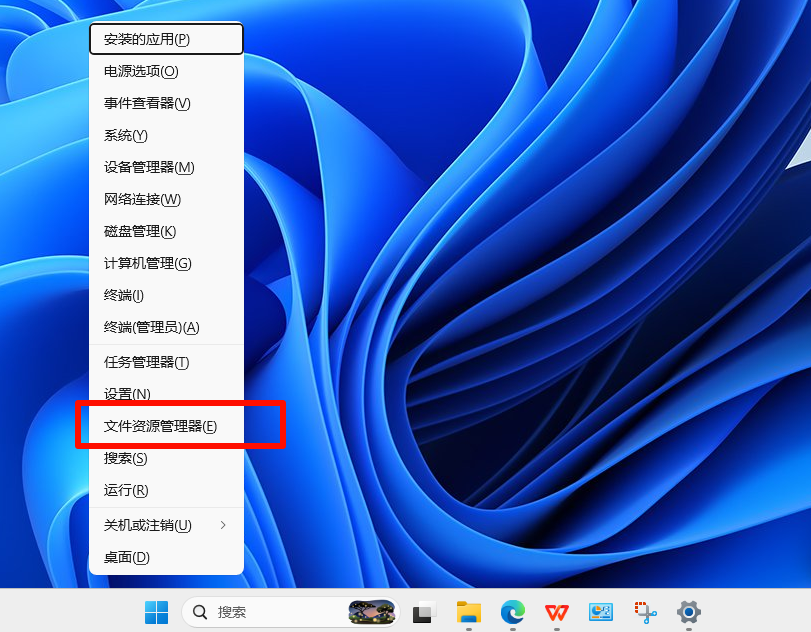Open 文件资源管理器(E)
The image size is (811, 632).
pos(167,427)
